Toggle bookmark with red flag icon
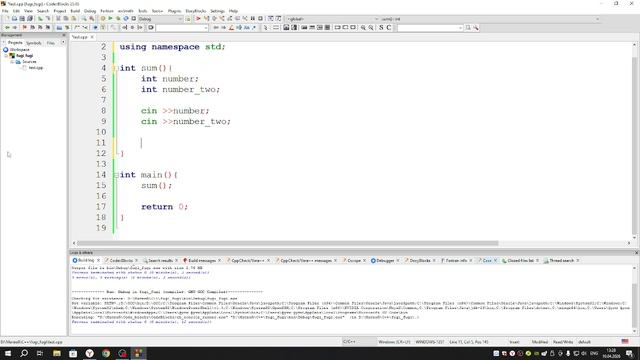 24,28
